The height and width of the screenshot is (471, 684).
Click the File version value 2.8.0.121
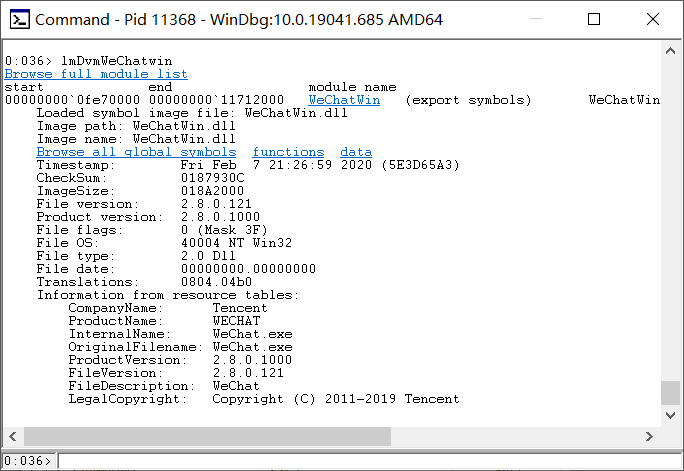(x=216, y=204)
